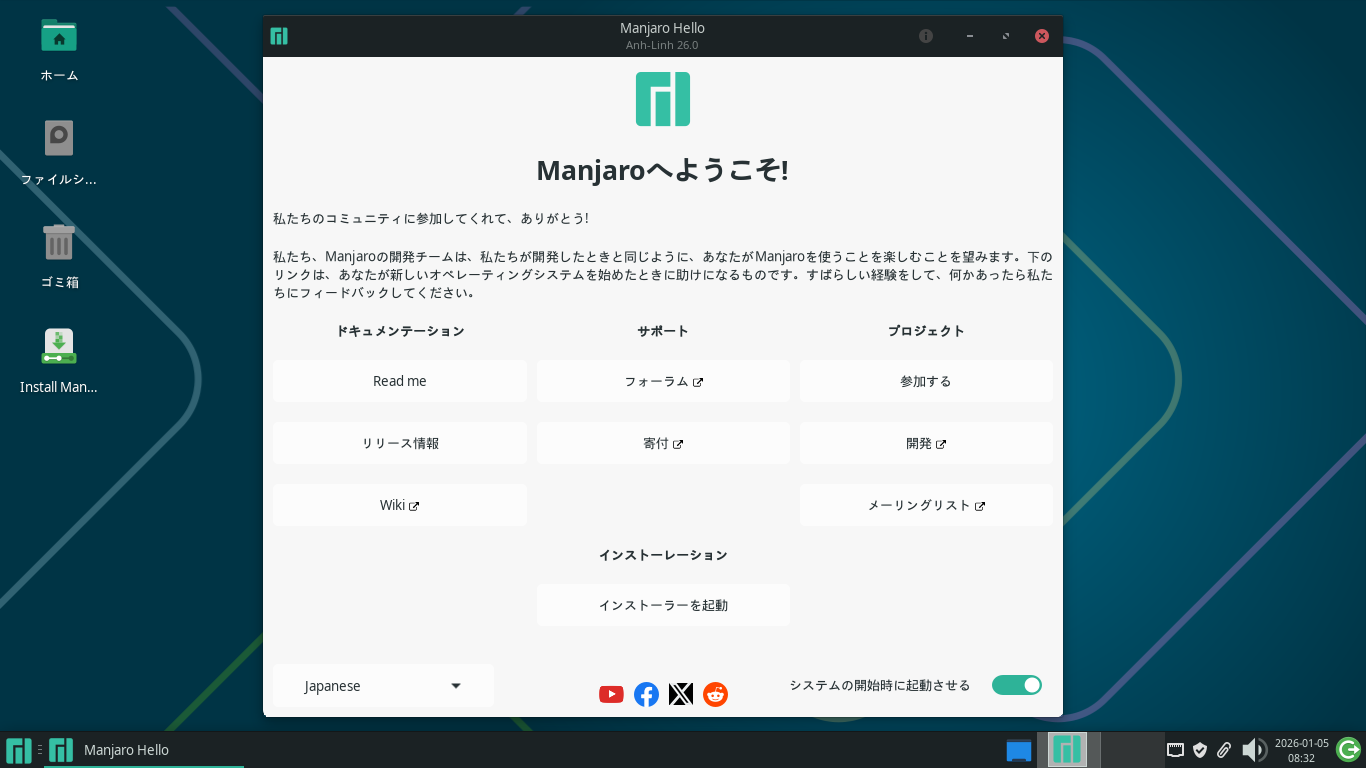1366x768 pixels.
Task: Click the ドキュメンテーション section heading
Action: pos(400,331)
